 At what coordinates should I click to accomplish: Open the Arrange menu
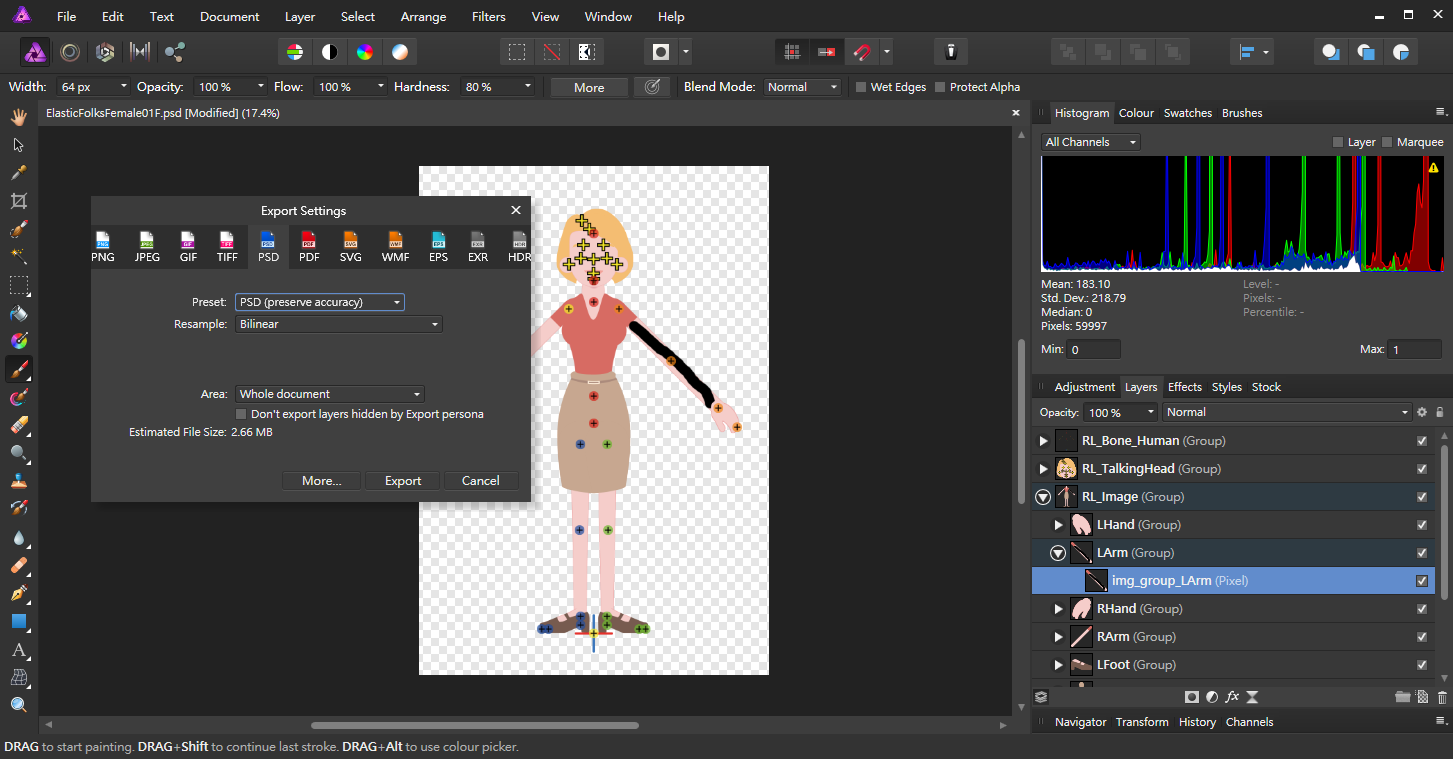pyautogui.click(x=422, y=16)
